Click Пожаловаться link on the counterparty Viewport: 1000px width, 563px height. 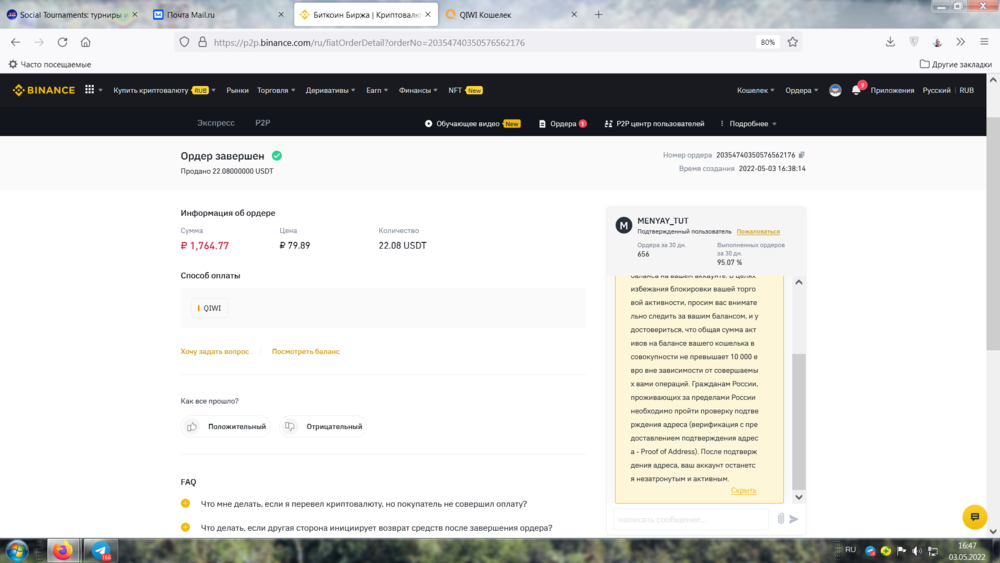tap(758, 231)
